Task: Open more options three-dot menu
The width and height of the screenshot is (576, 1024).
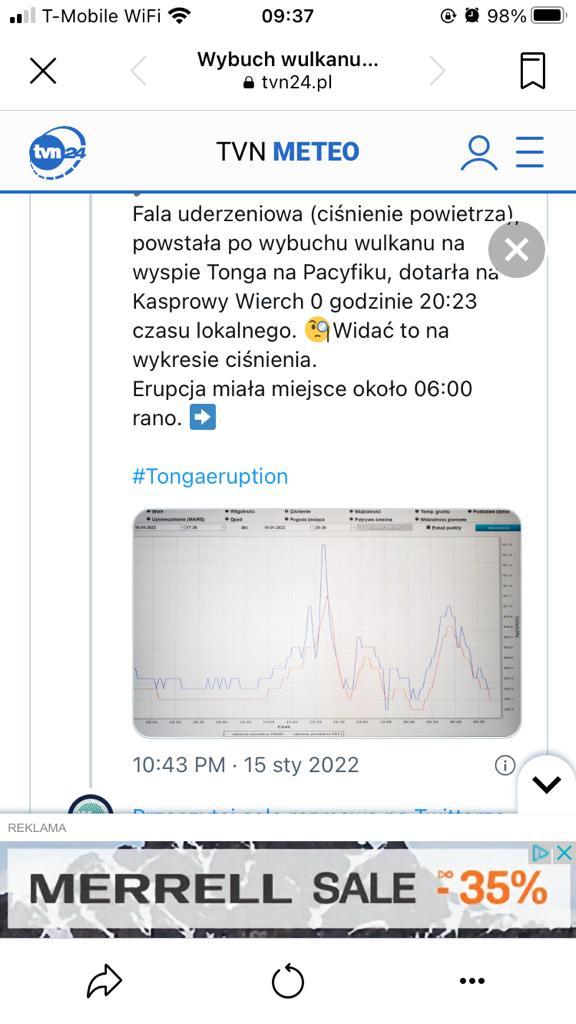Action: tap(472, 981)
